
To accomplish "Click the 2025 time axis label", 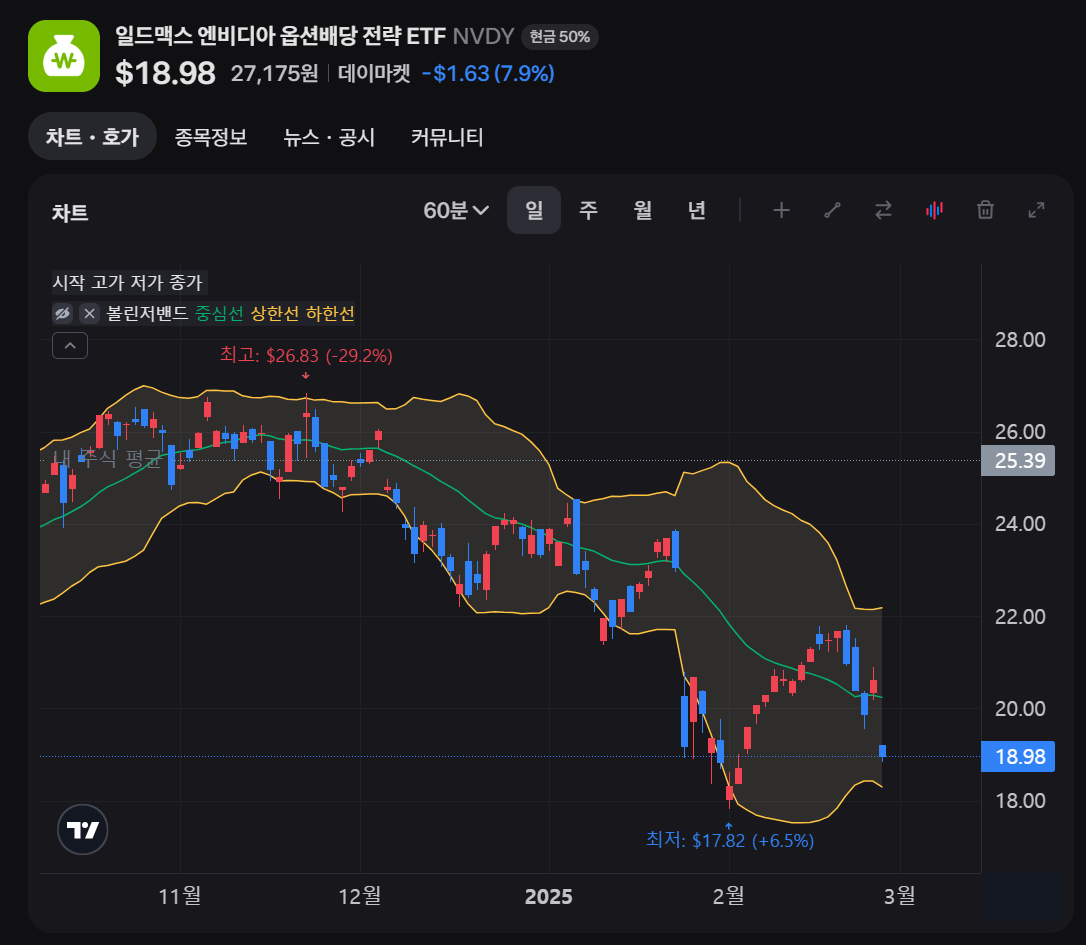I will pyautogui.click(x=549, y=897).
